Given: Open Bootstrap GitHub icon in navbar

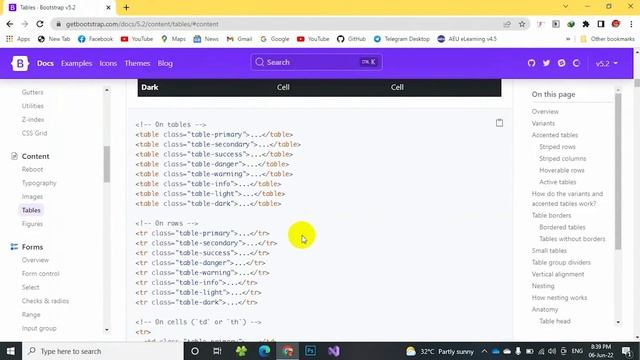Looking at the screenshot, I should 531,63.
